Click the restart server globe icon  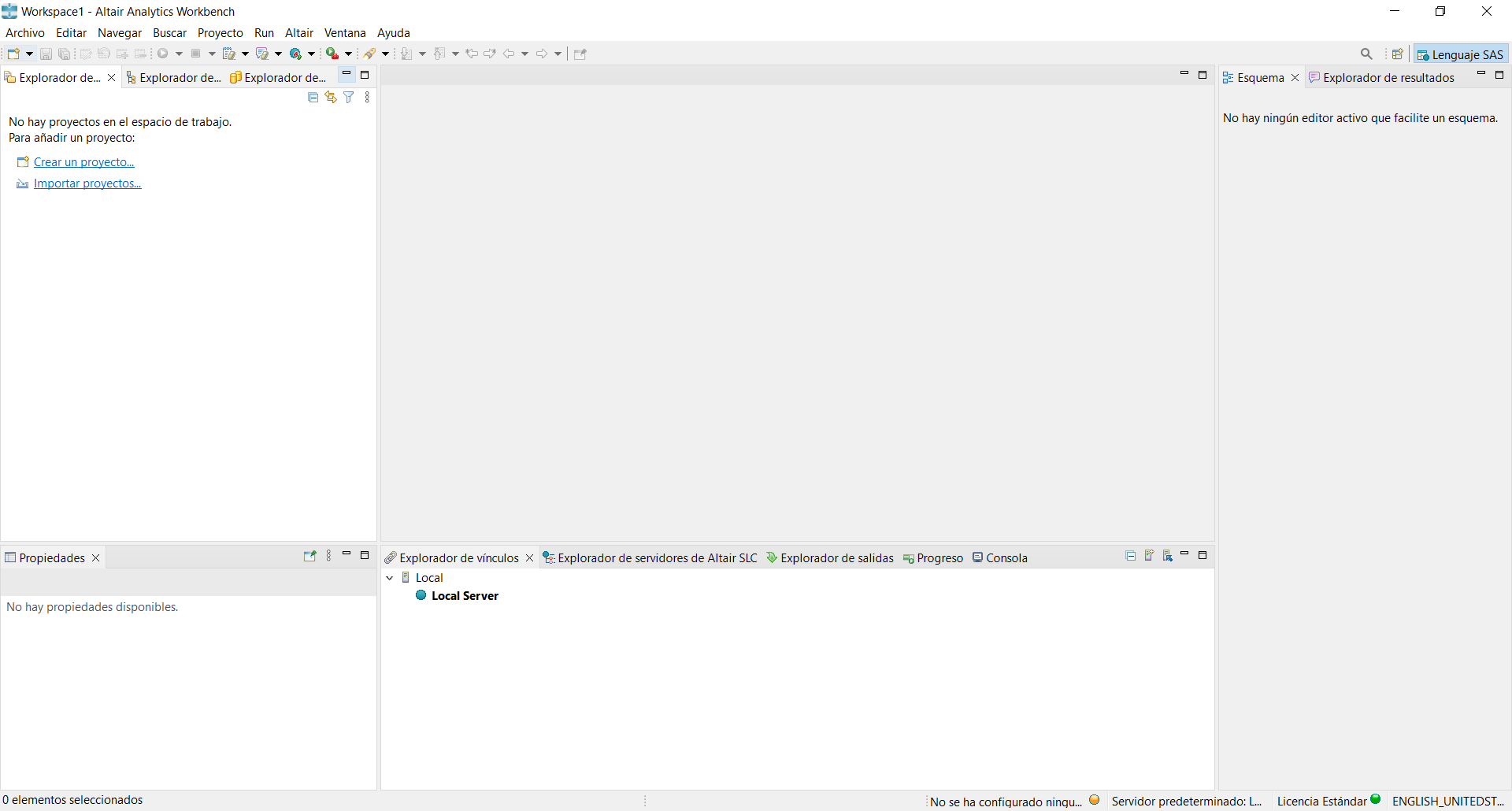(x=295, y=54)
